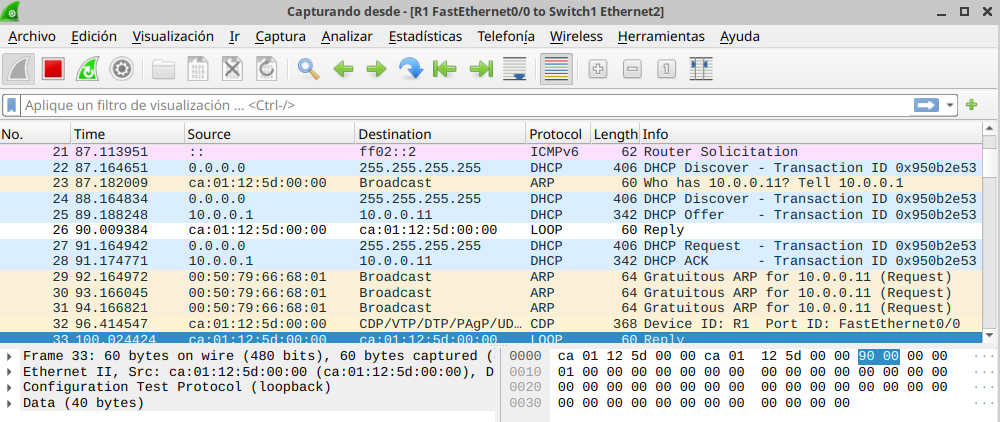
Task: Jump to the last packet icon
Action: tap(482, 69)
